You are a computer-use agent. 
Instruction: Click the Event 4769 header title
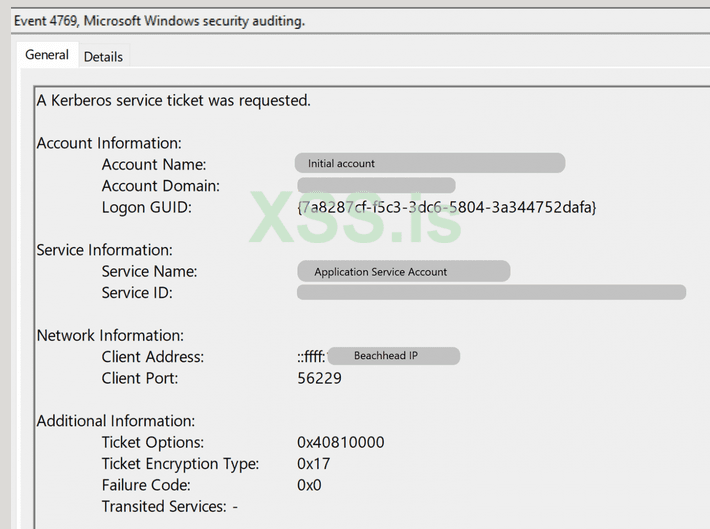click(x=160, y=20)
